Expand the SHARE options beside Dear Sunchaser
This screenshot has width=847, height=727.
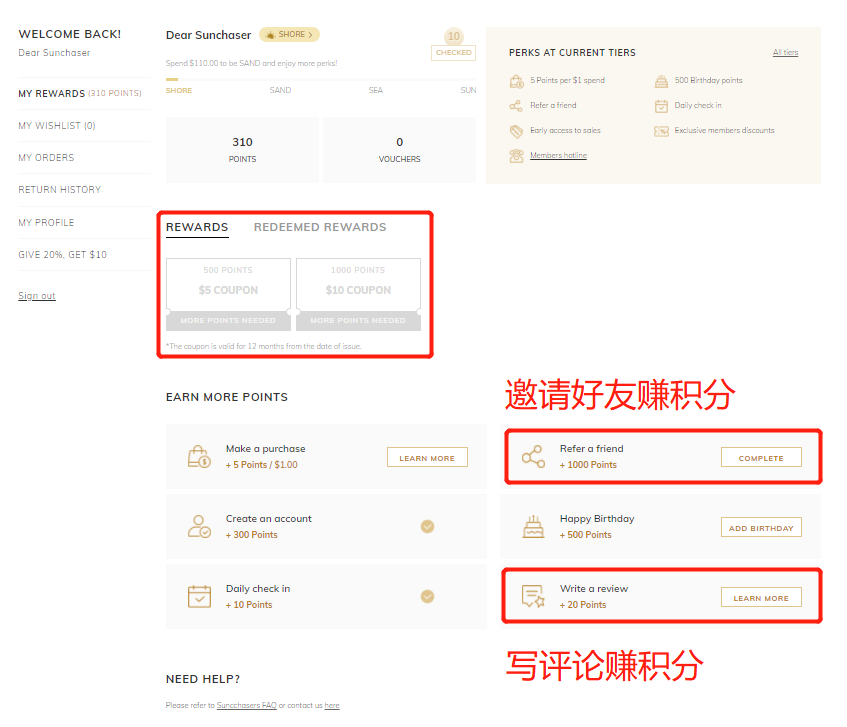(289, 33)
